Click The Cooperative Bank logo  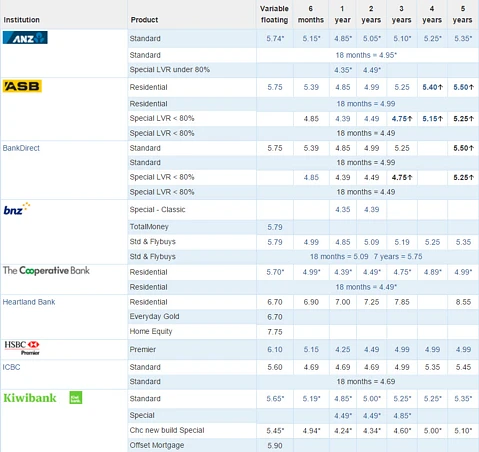[46, 270]
